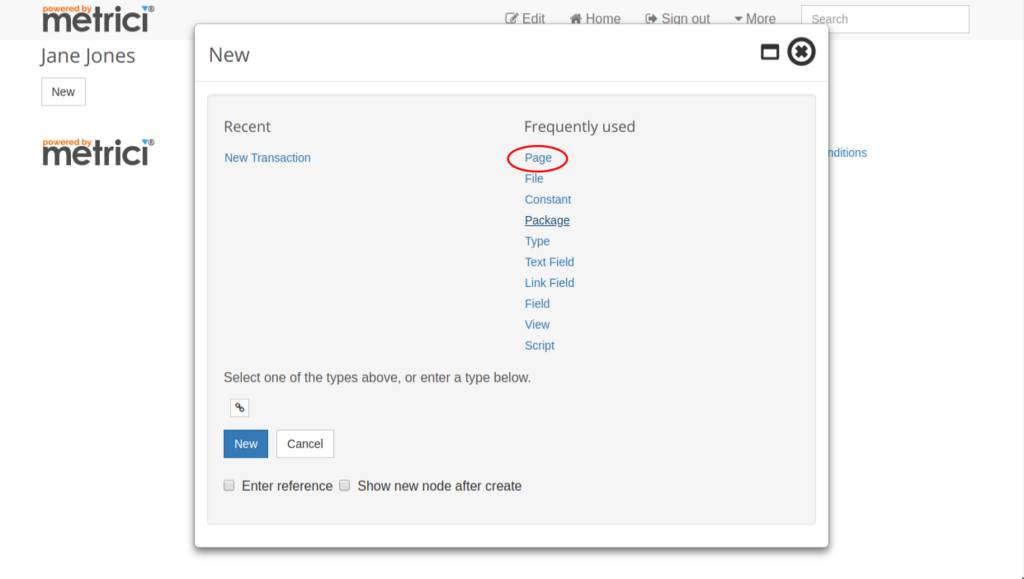Maximize the New dialog window icon

coord(770,52)
